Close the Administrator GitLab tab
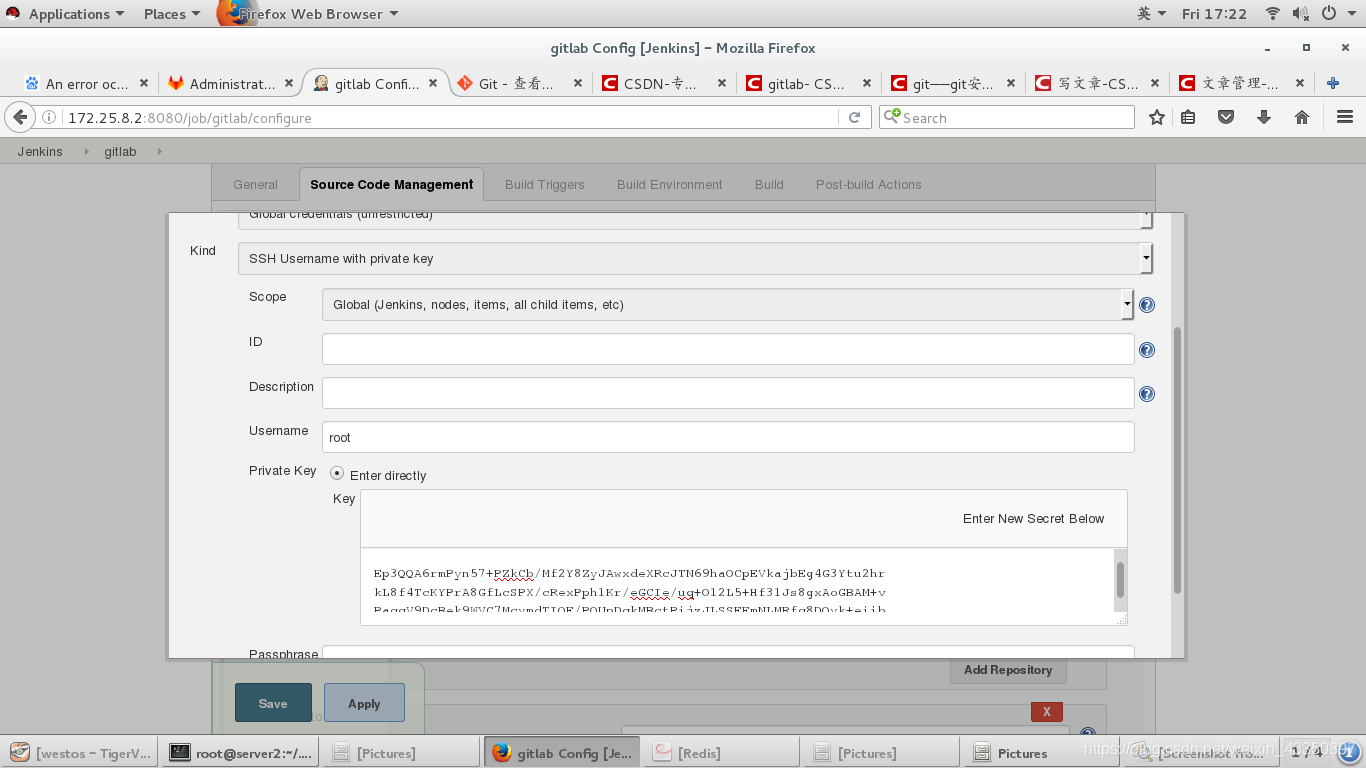Image resolution: width=1366 pixels, height=768 pixels. point(289,83)
